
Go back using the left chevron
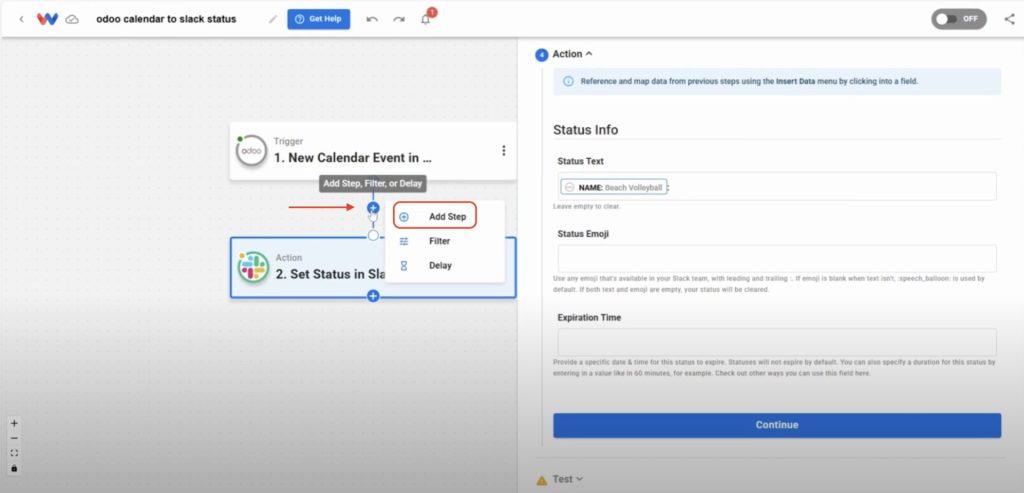coord(22,19)
